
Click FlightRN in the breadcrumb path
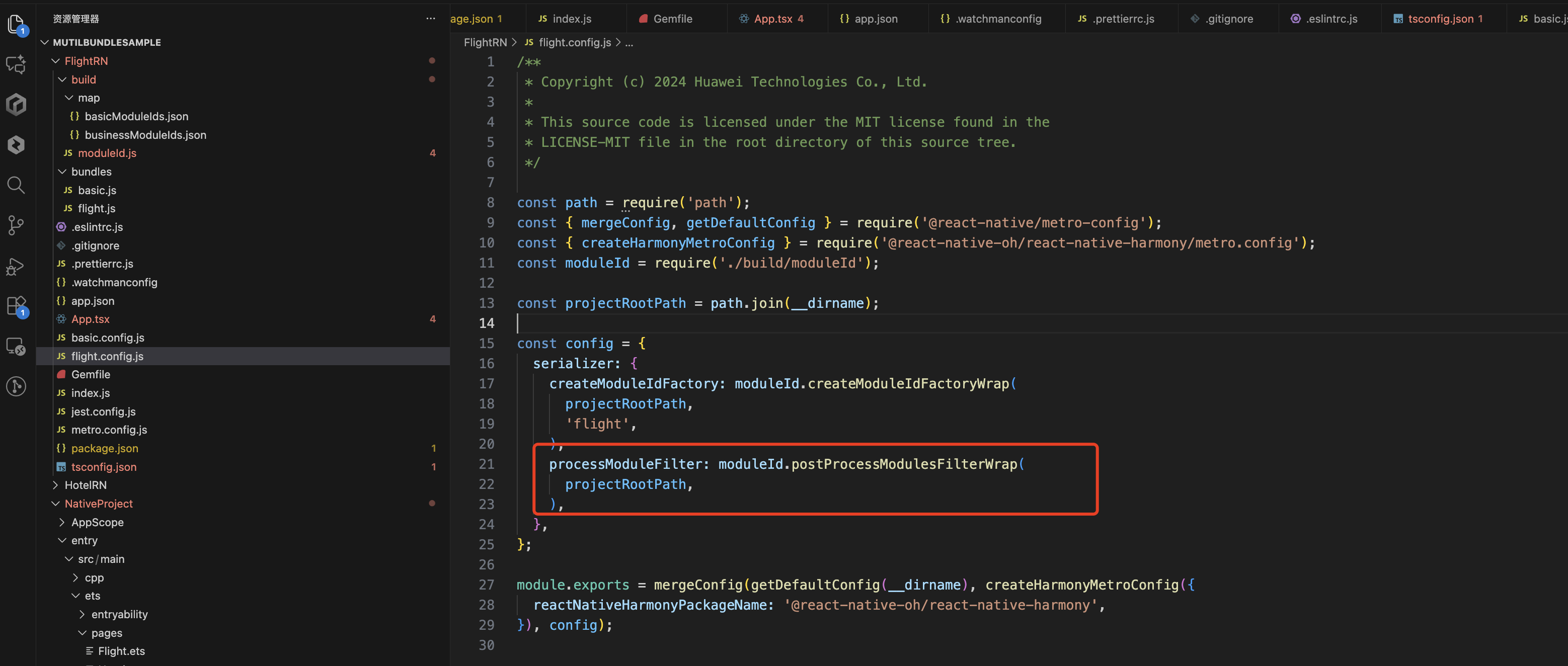(485, 42)
